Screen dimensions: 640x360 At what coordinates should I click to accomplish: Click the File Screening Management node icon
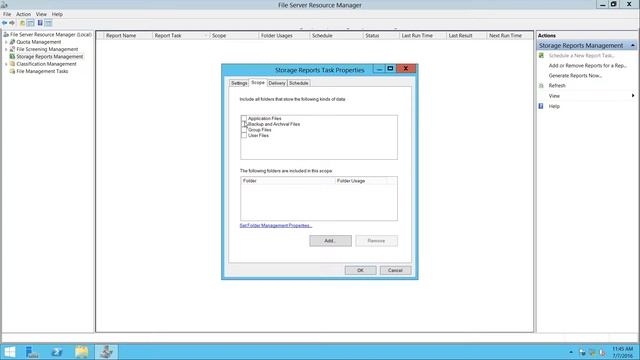click(12, 49)
